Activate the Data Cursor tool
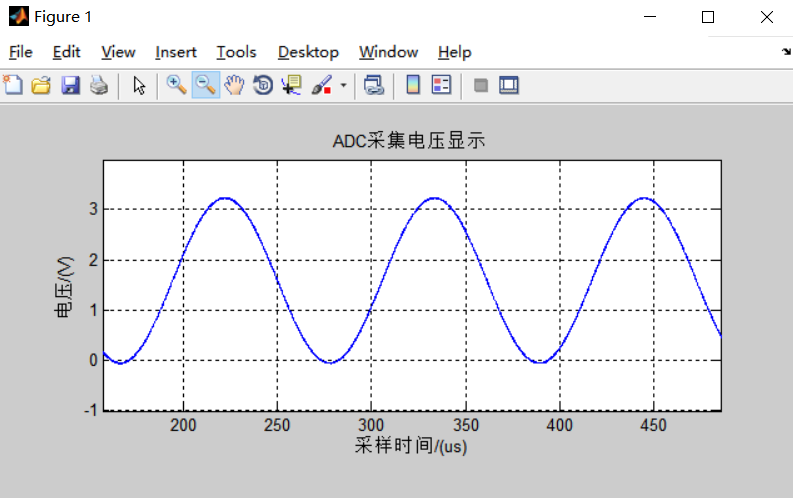The width and height of the screenshot is (793, 498). 292,86
